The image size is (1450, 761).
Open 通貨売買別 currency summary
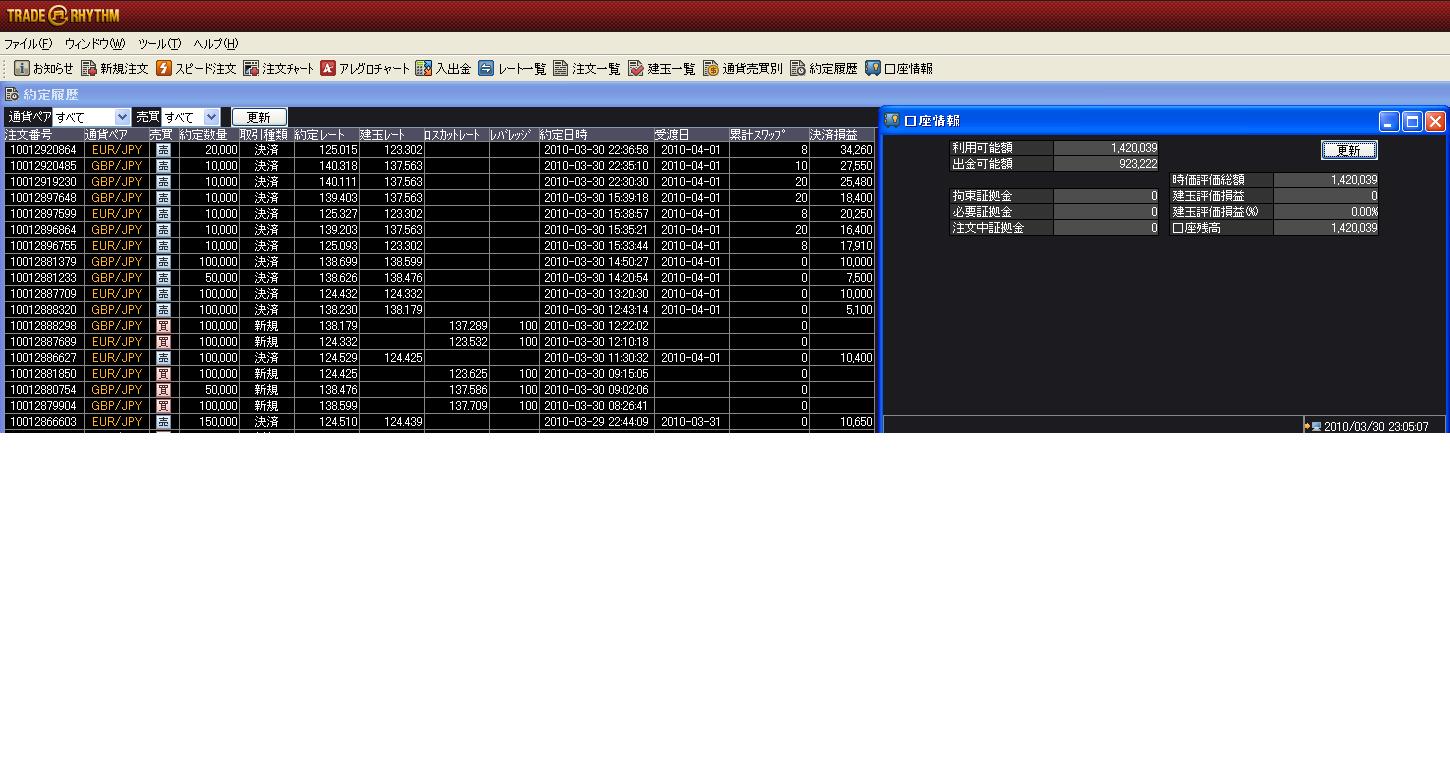(x=742, y=69)
